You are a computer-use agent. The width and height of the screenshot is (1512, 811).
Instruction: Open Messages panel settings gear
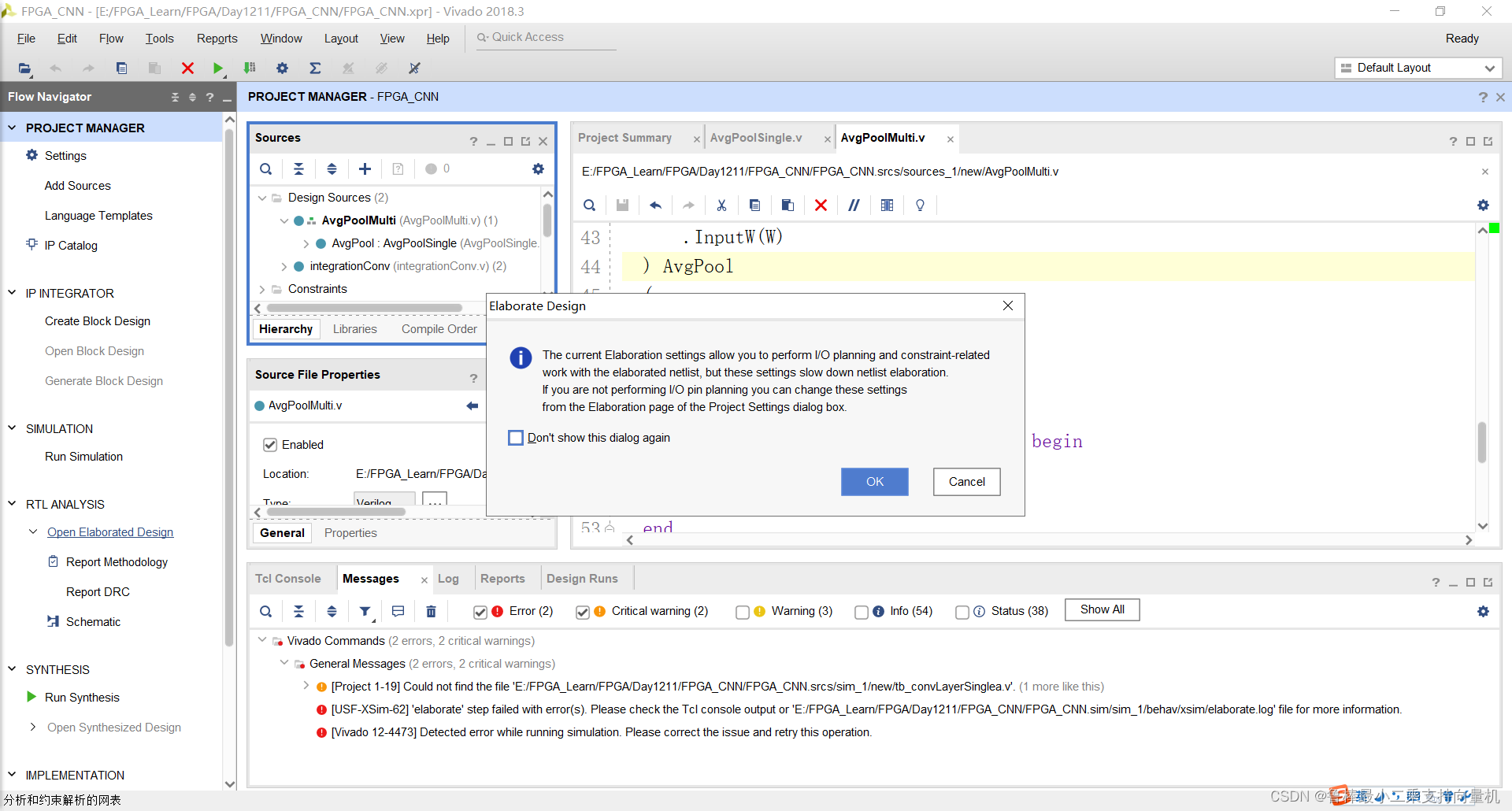(x=1483, y=611)
